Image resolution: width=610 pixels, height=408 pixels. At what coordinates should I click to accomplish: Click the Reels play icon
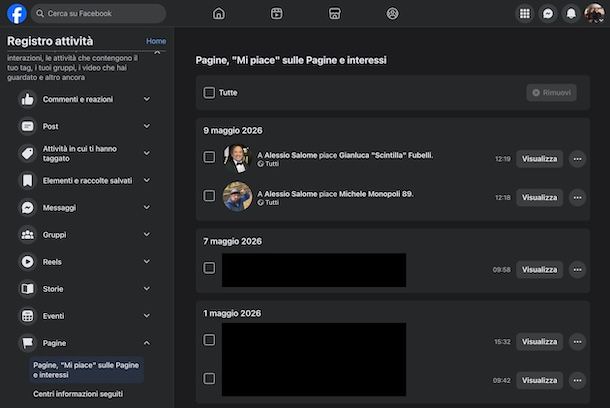tap(28, 262)
